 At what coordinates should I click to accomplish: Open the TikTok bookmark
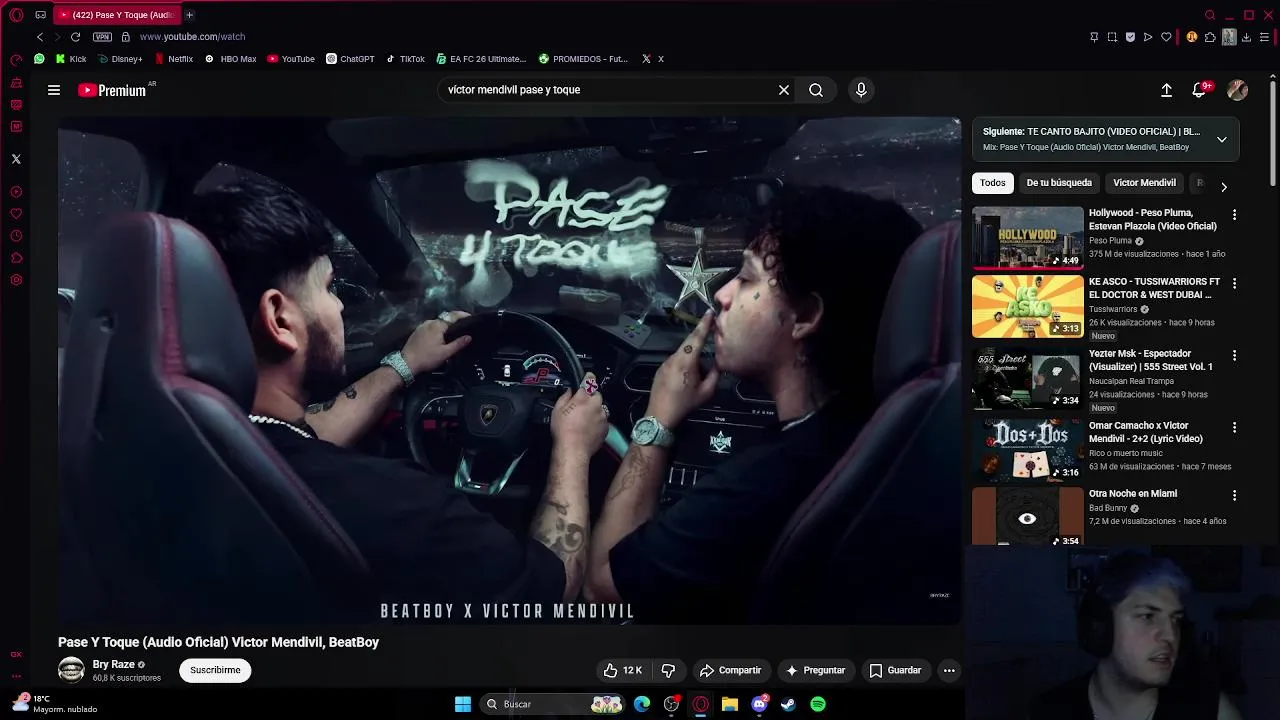405,59
